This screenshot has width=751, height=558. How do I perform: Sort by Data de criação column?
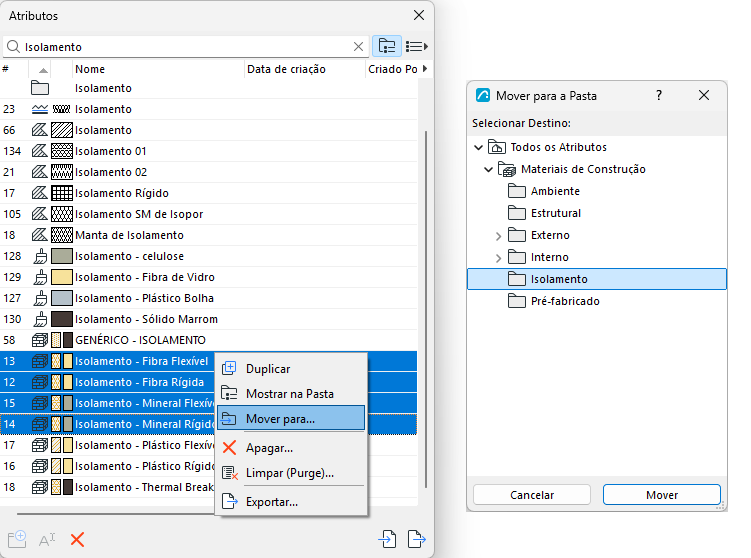point(305,69)
